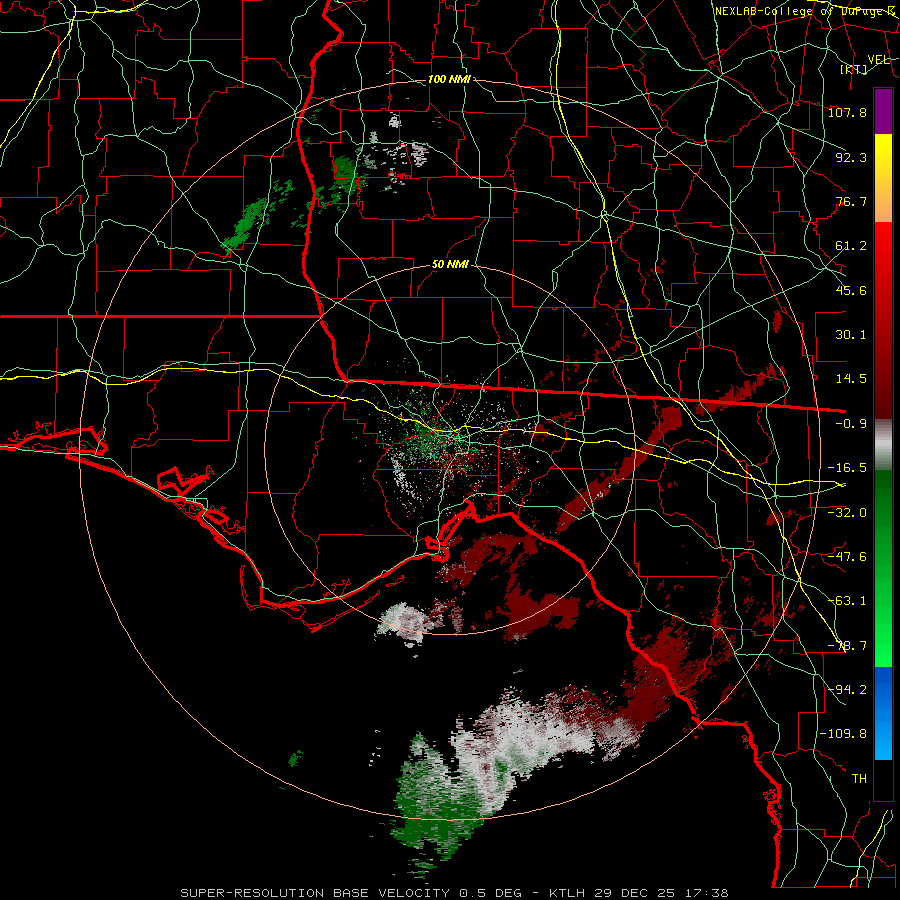Click the 50 NMI range ring label
Image resolution: width=900 pixels, height=900 pixels.
click(450, 265)
